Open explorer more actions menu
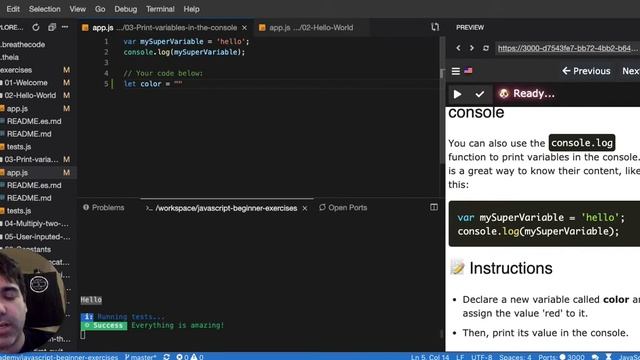 click(x=65, y=27)
